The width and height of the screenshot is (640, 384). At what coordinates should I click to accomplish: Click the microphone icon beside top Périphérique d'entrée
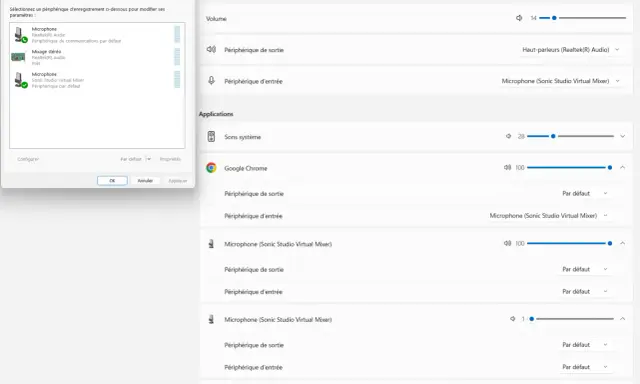(x=211, y=80)
